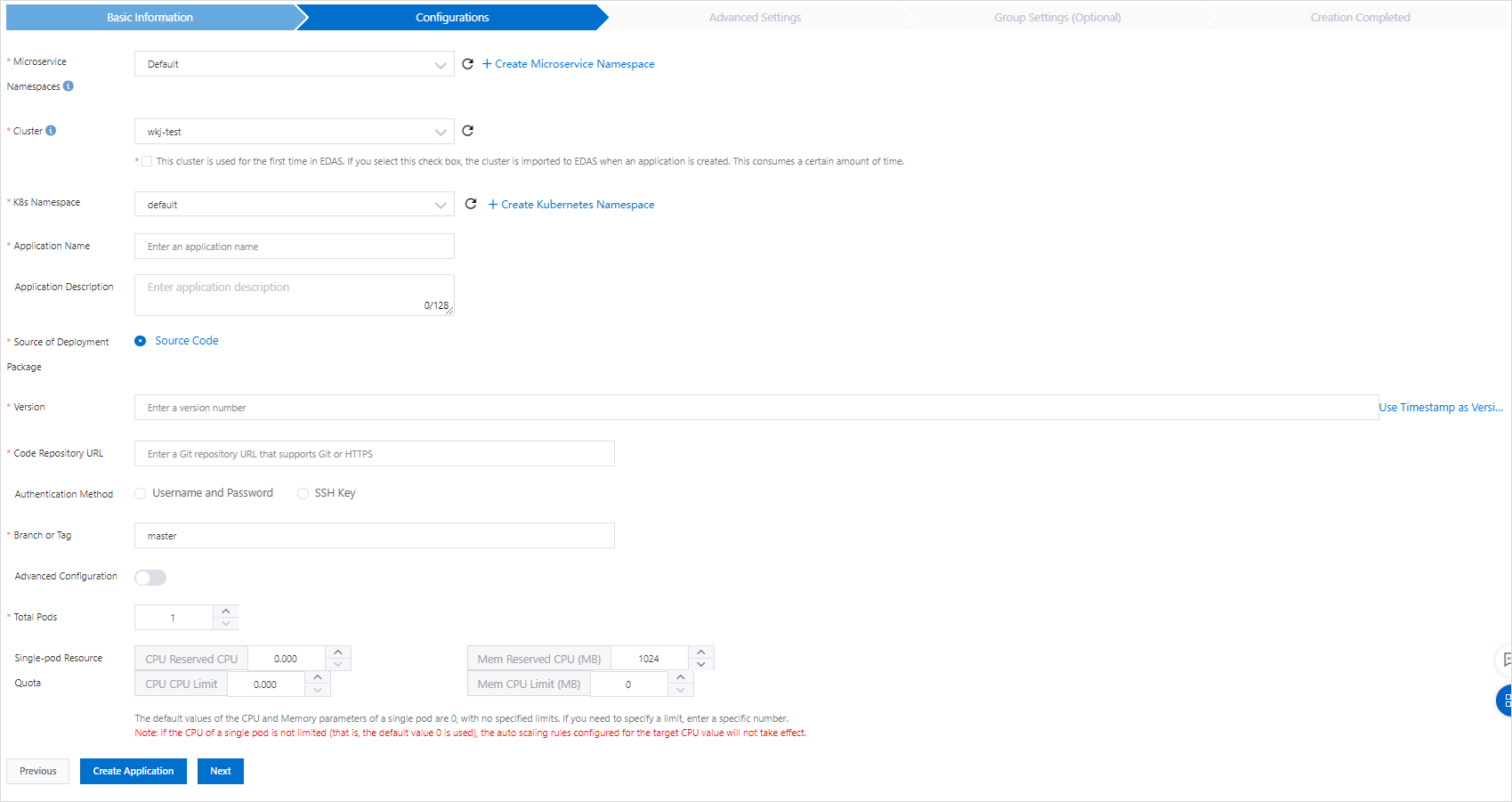Open the Microservice Namespaces dropdown
The image size is (1512, 802).
pyautogui.click(x=295, y=64)
